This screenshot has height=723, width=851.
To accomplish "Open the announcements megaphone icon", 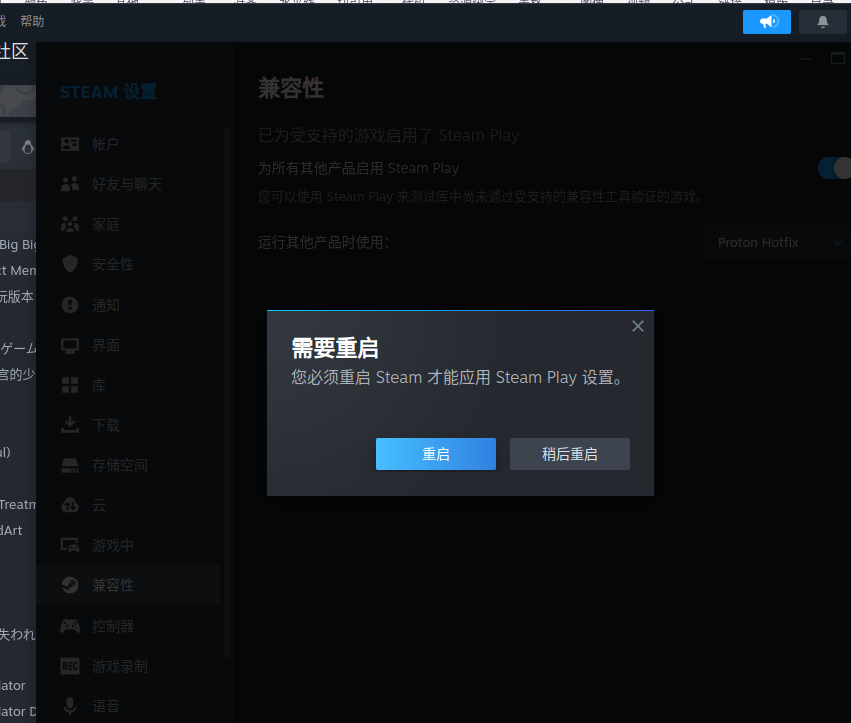I will pos(766,22).
